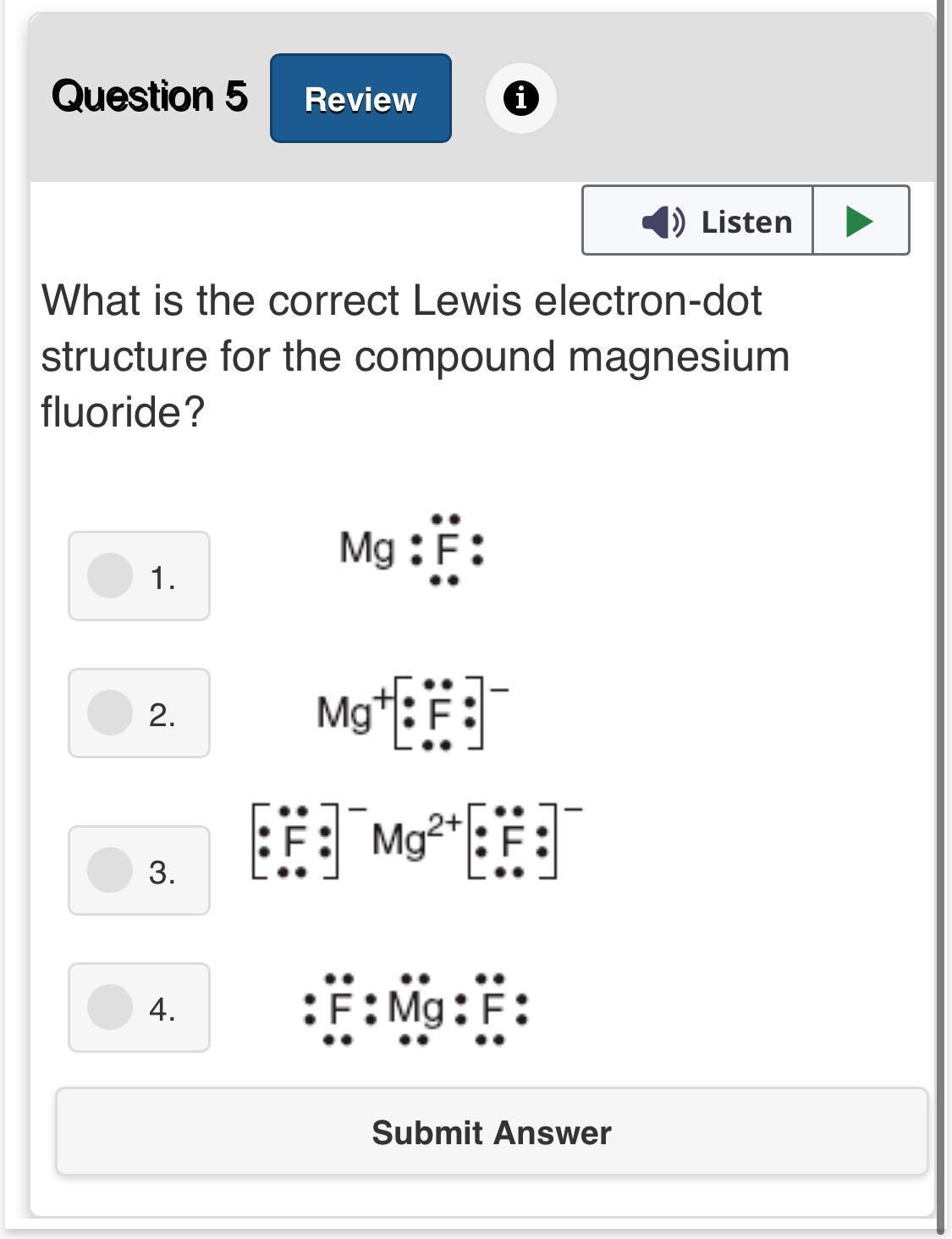Viewport: 952px width, 1239px height.
Task: Submit the answer
Action: coord(492,1132)
